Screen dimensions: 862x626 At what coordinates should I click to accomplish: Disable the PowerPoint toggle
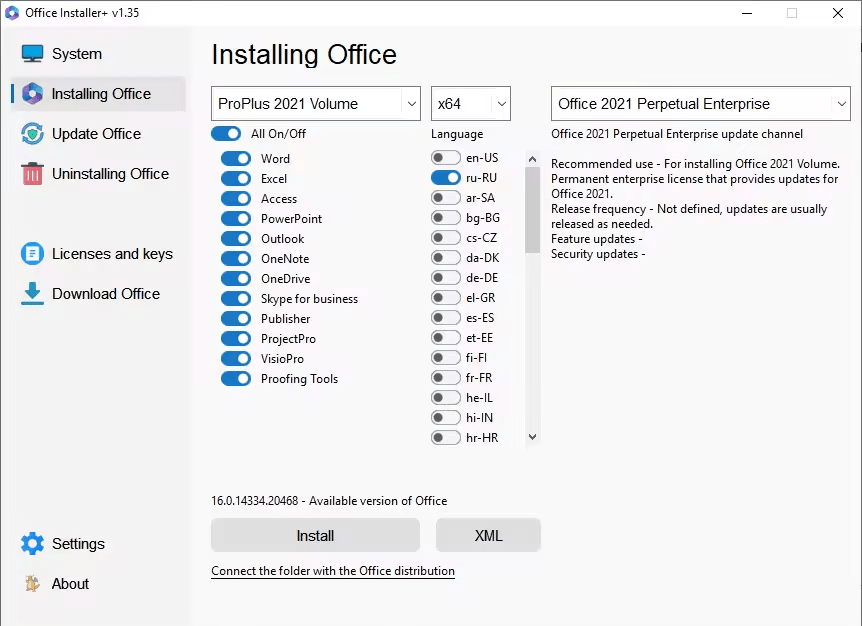coord(236,218)
